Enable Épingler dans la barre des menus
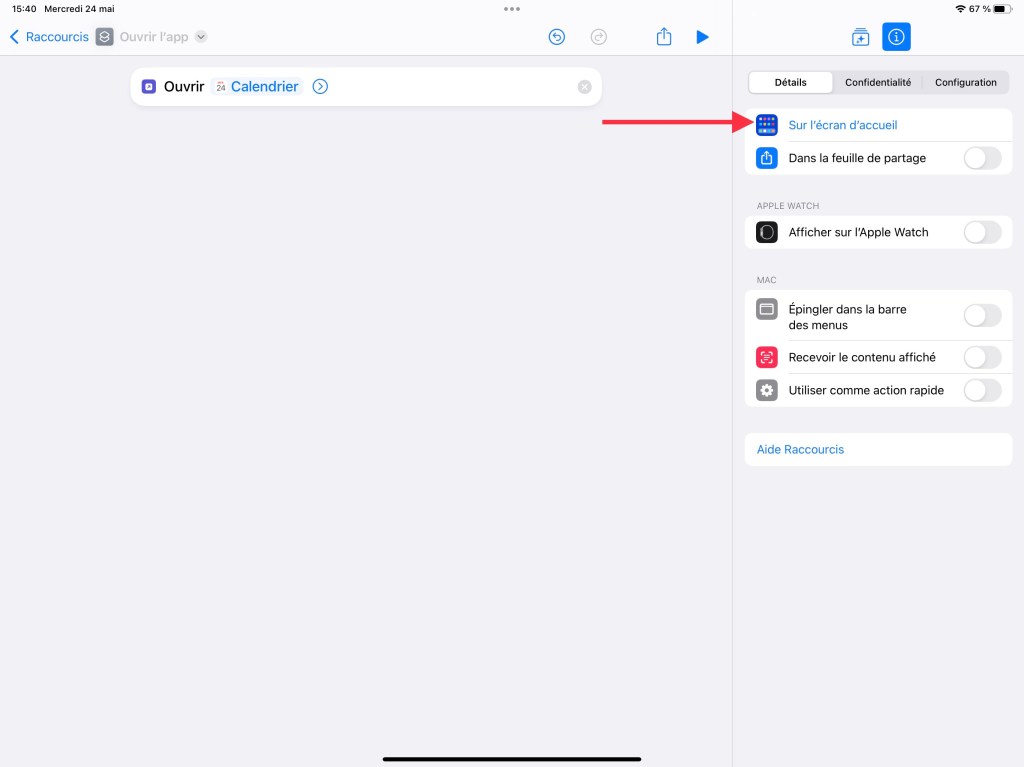 (981, 316)
